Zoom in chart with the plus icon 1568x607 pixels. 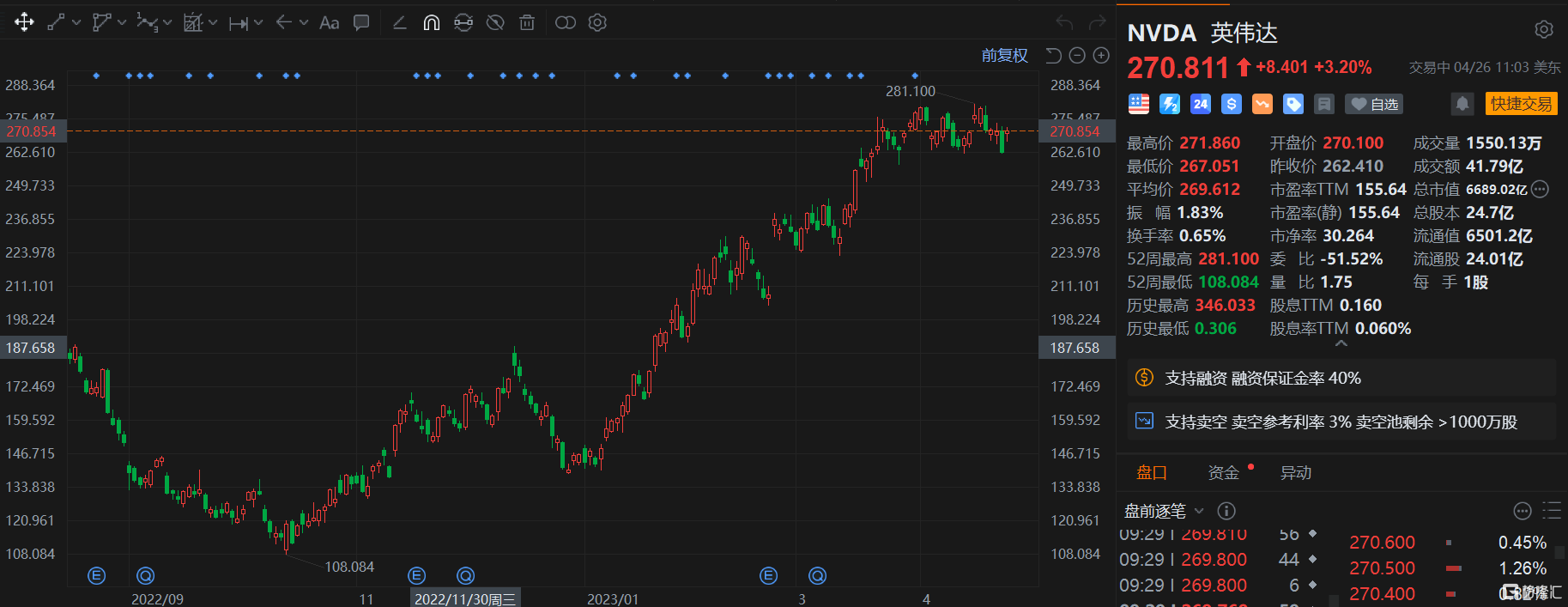click(x=1101, y=56)
